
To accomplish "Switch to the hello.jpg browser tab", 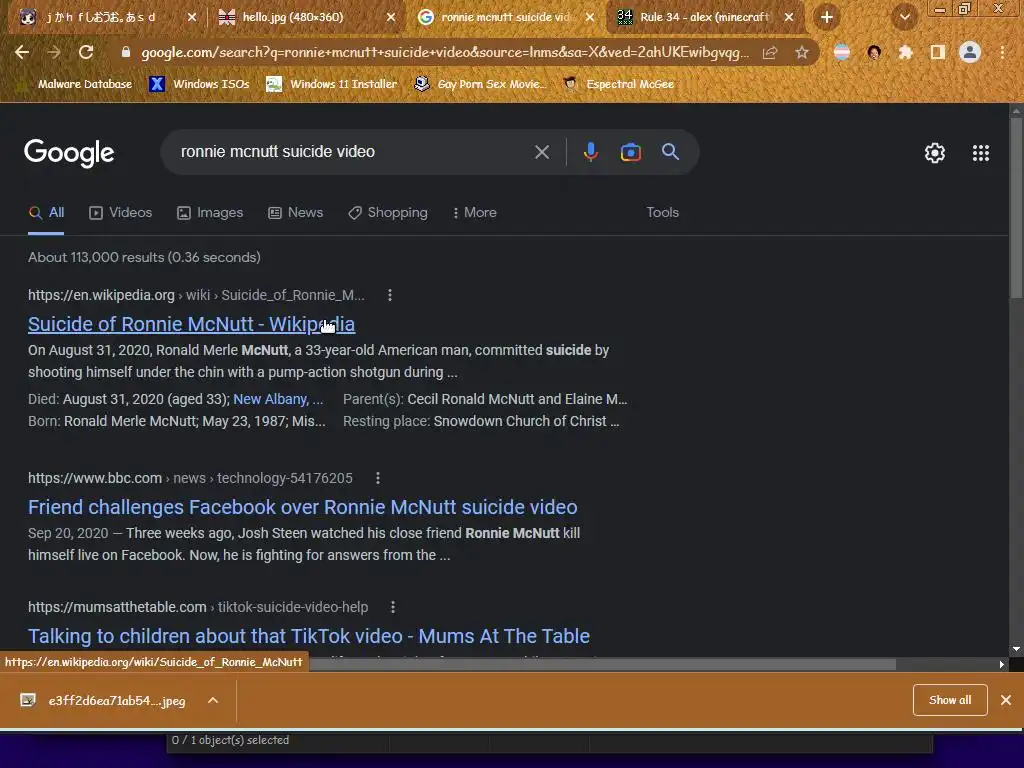I will [293, 17].
